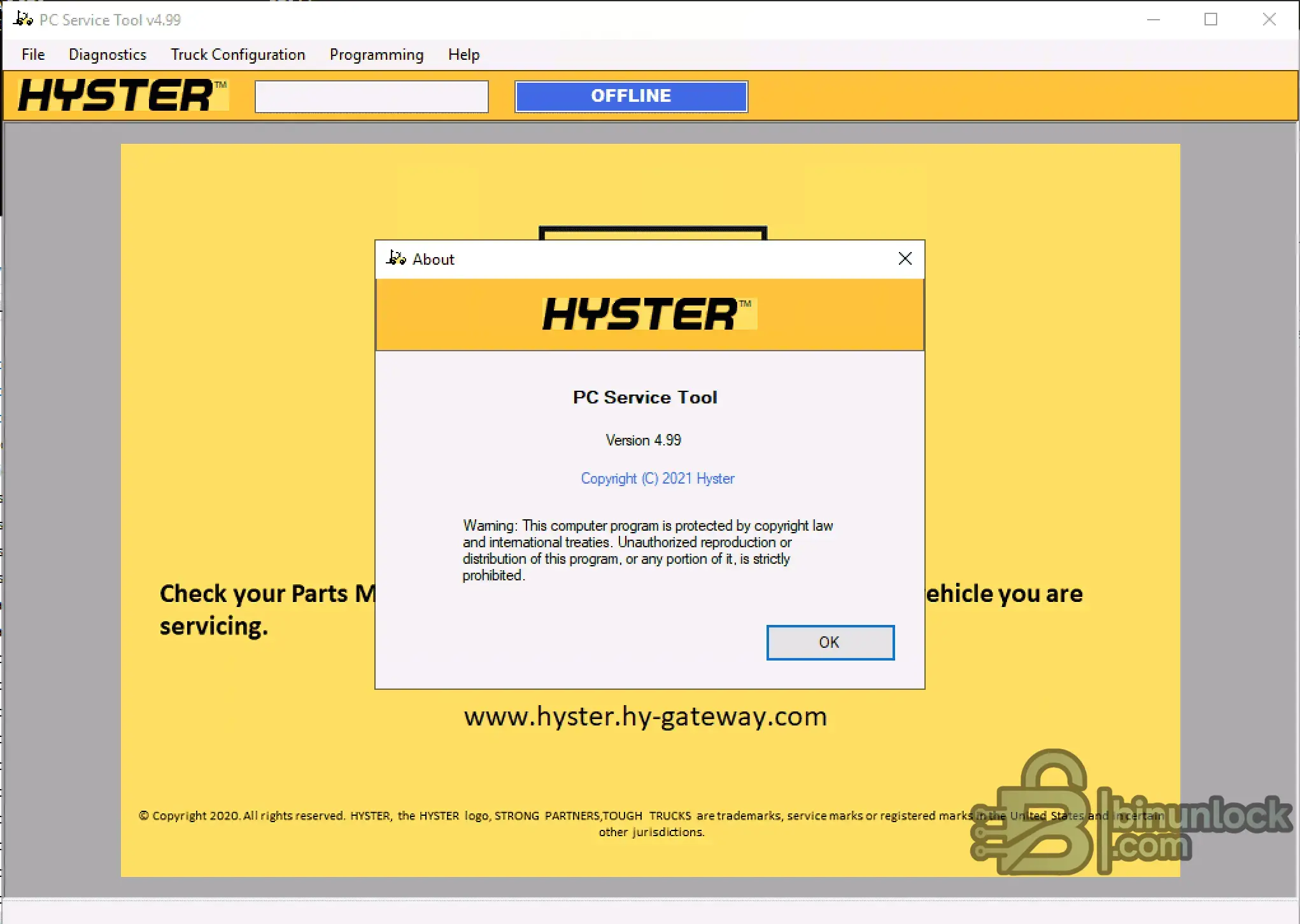The height and width of the screenshot is (924, 1300).
Task: Click the www.hyster.hy-gateway.com address
Action: pos(646,717)
